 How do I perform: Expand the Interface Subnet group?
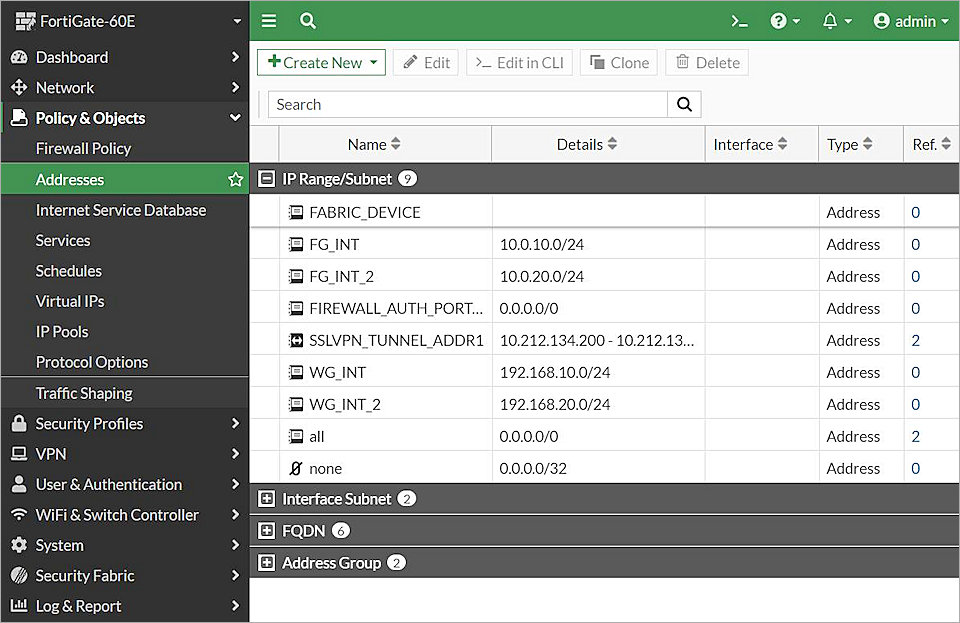point(266,499)
